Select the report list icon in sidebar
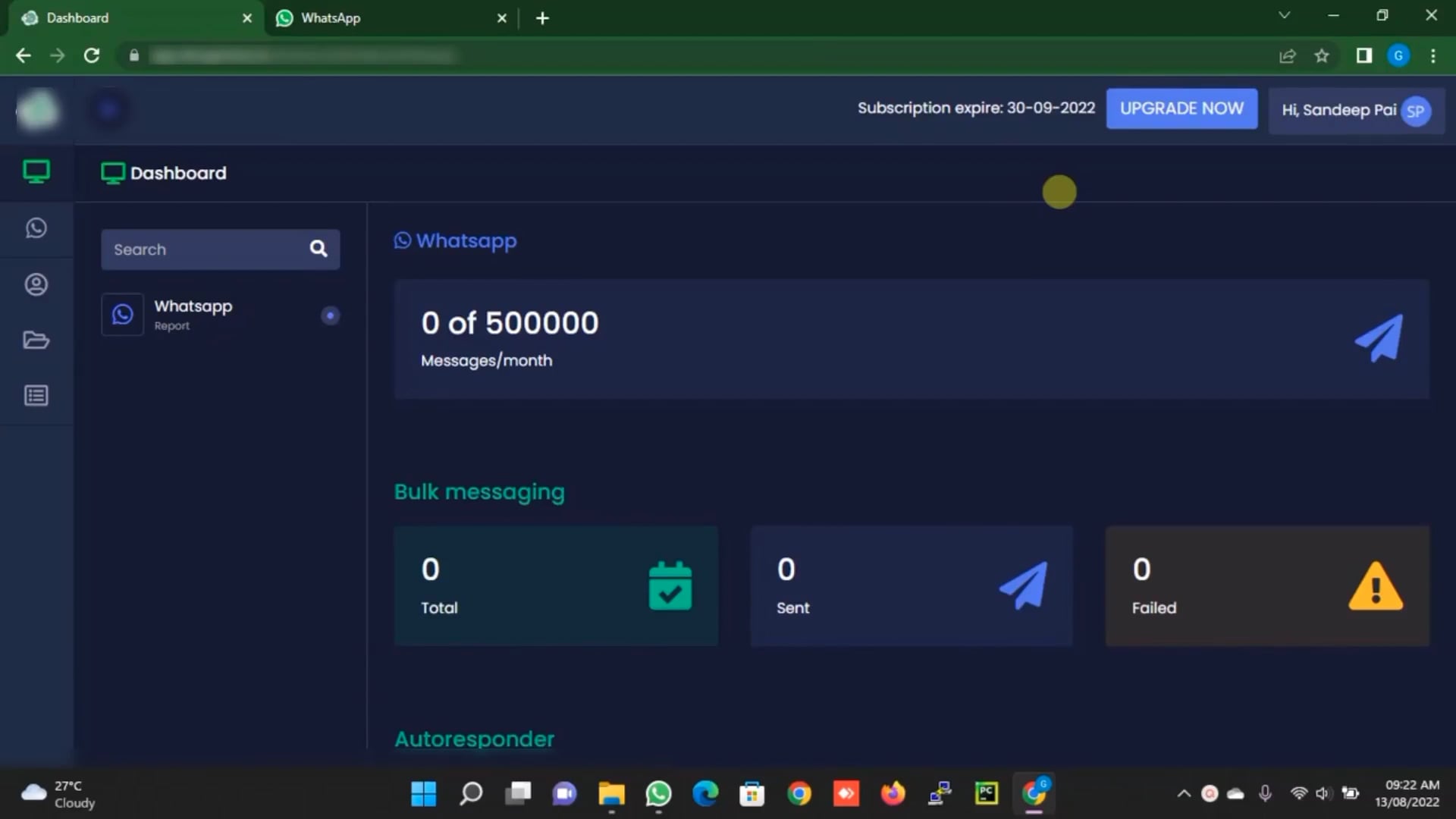Image resolution: width=1456 pixels, height=819 pixels. tap(36, 395)
